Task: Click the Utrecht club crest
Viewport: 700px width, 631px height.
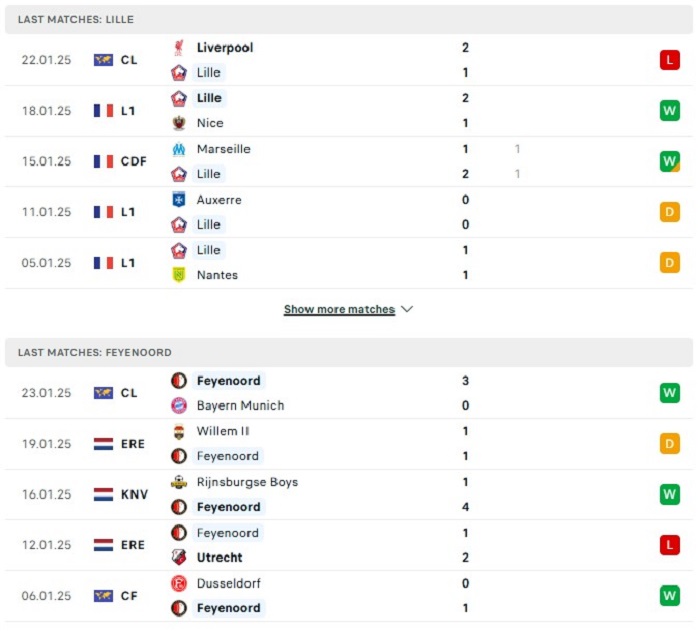Action: point(179,557)
